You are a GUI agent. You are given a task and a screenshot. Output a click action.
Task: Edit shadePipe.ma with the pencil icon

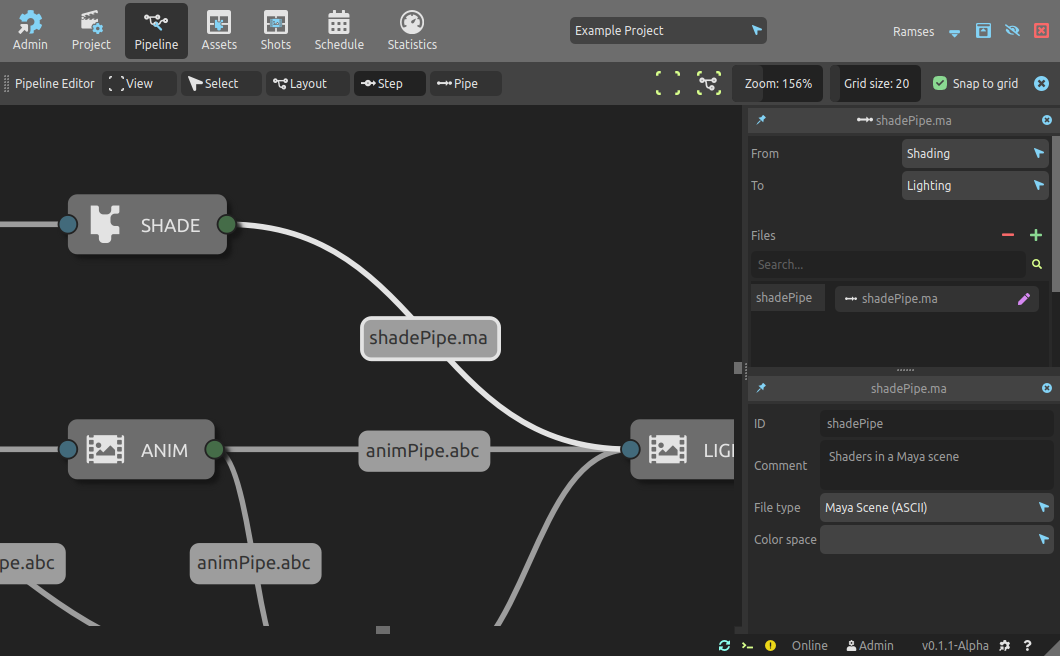tap(1023, 298)
